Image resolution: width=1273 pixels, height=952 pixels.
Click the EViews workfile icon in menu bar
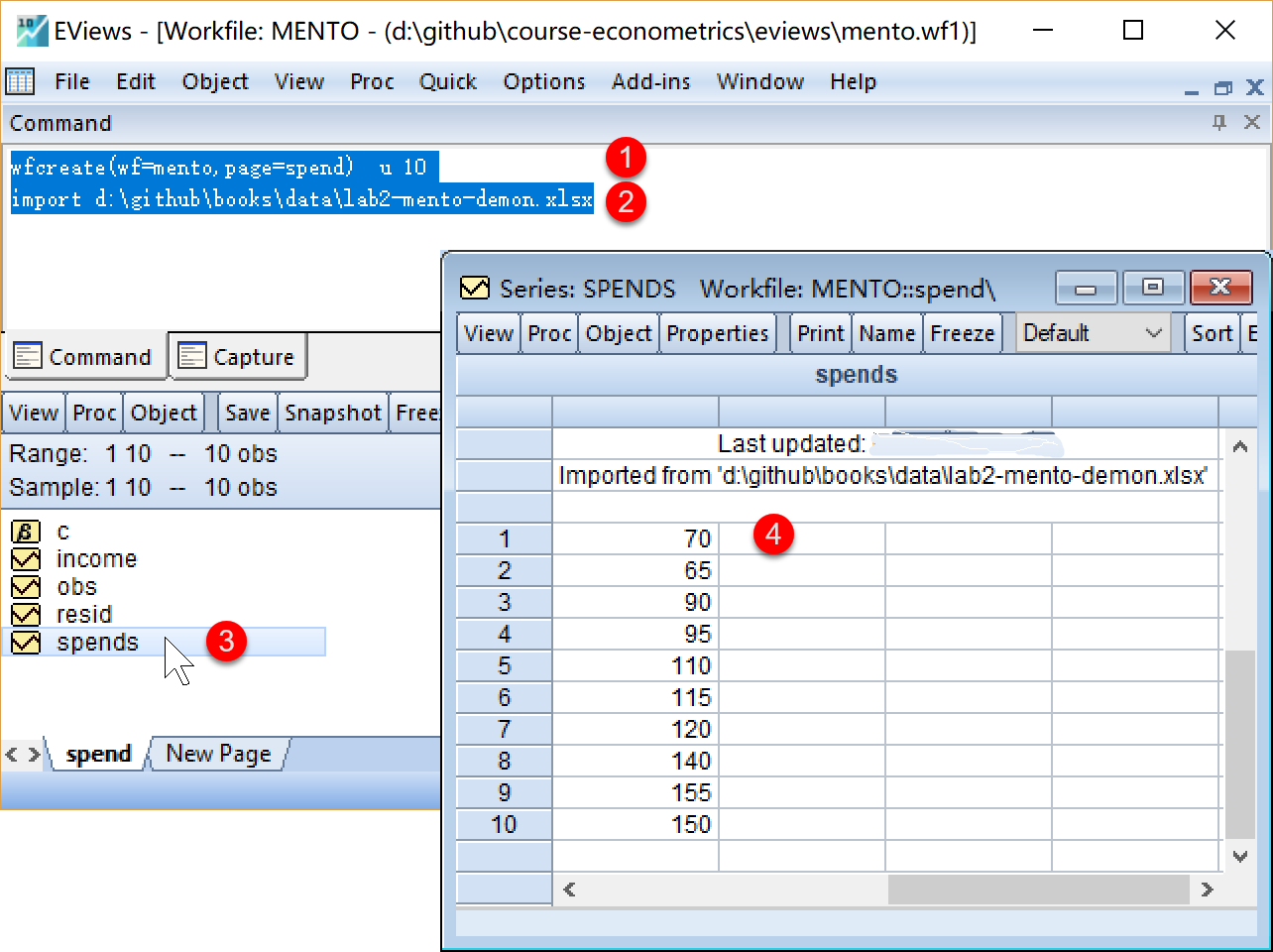coord(20,81)
